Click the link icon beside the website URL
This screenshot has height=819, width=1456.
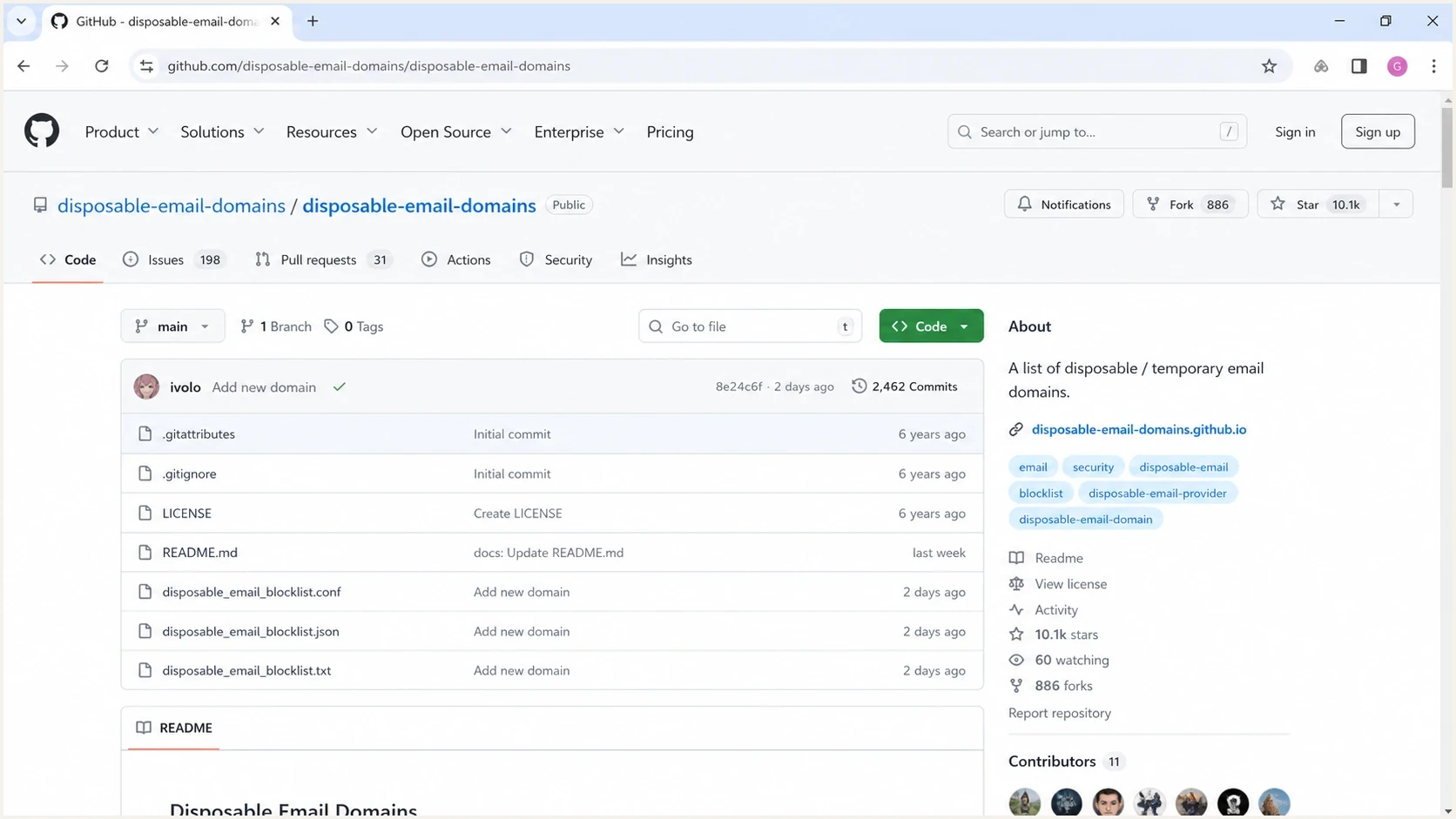coord(1016,429)
